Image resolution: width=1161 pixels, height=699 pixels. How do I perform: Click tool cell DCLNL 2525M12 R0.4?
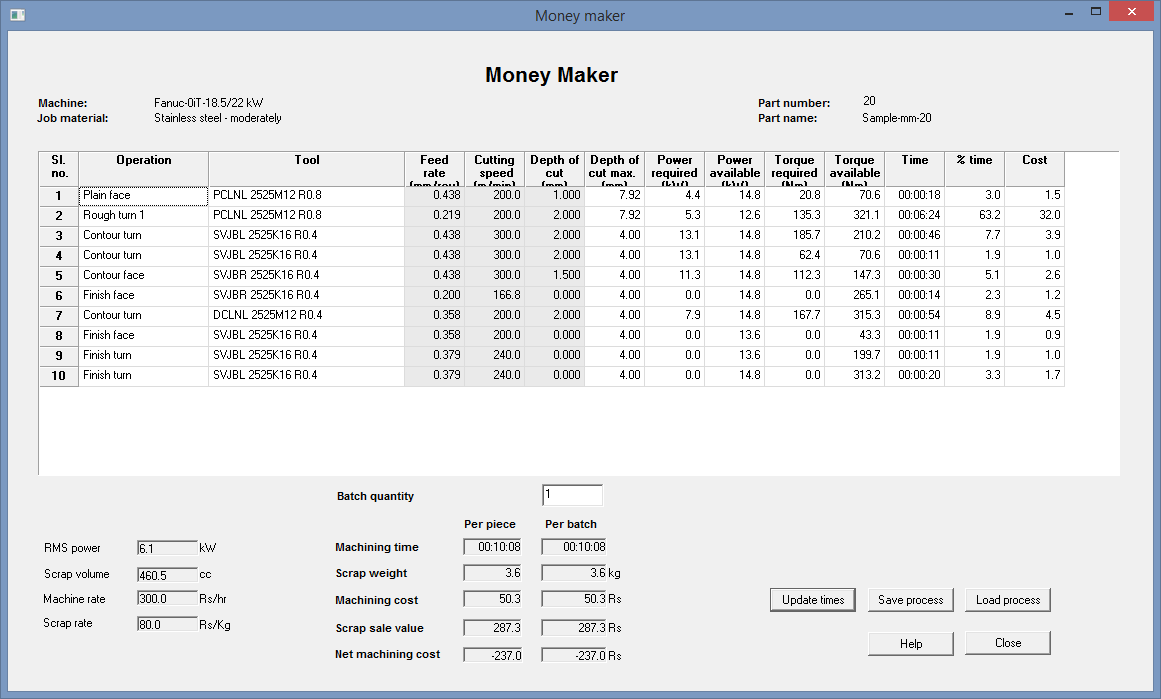click(307, 315)
